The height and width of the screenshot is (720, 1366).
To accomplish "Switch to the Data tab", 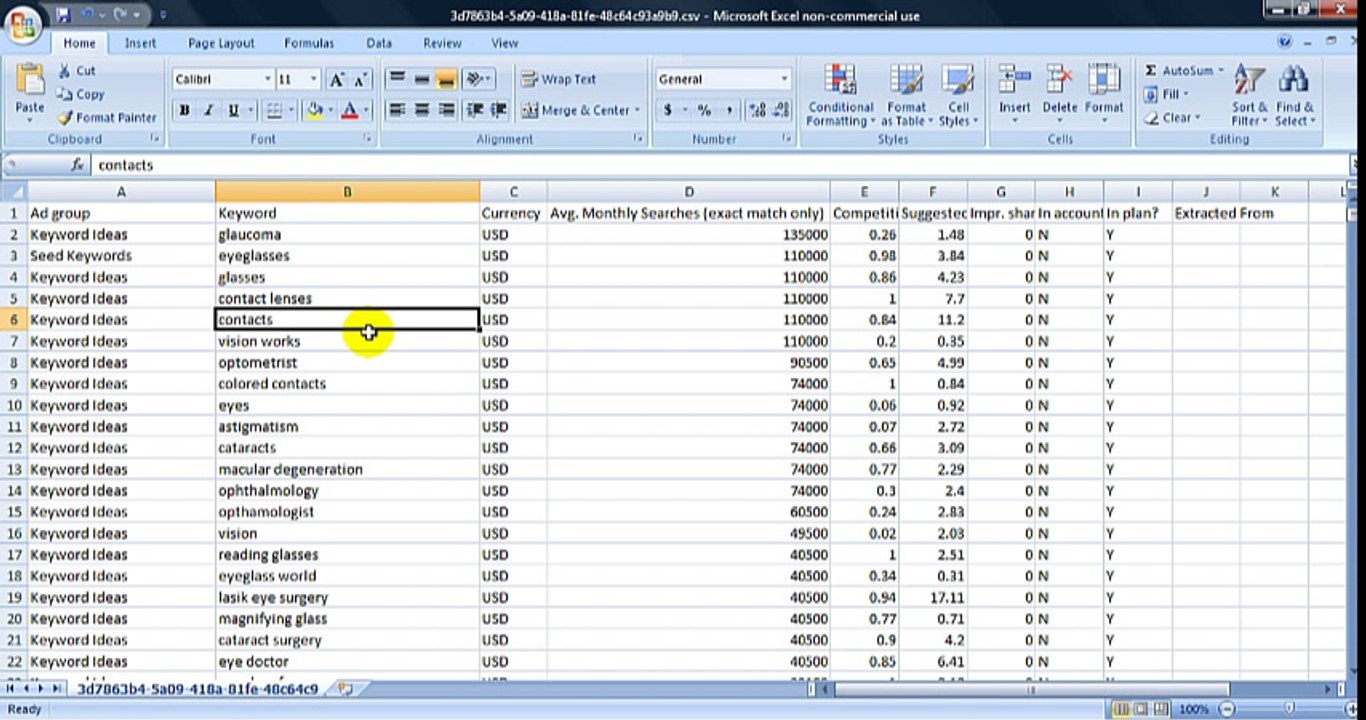I will click(379, 43).
